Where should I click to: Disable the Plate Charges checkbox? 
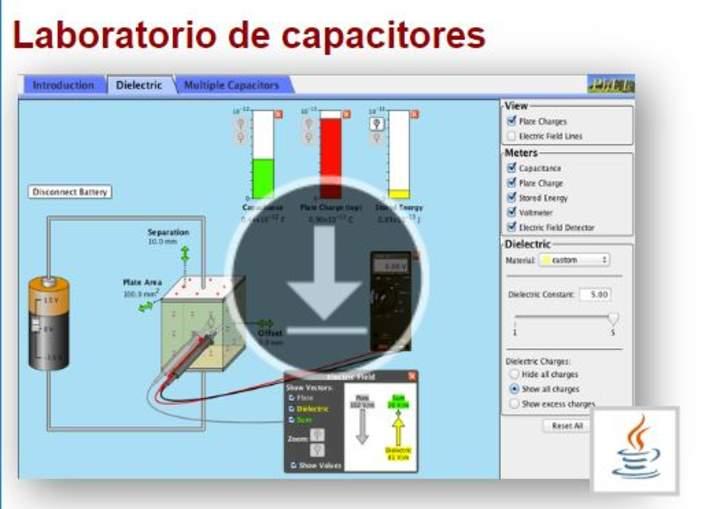(x=513, y=122)
